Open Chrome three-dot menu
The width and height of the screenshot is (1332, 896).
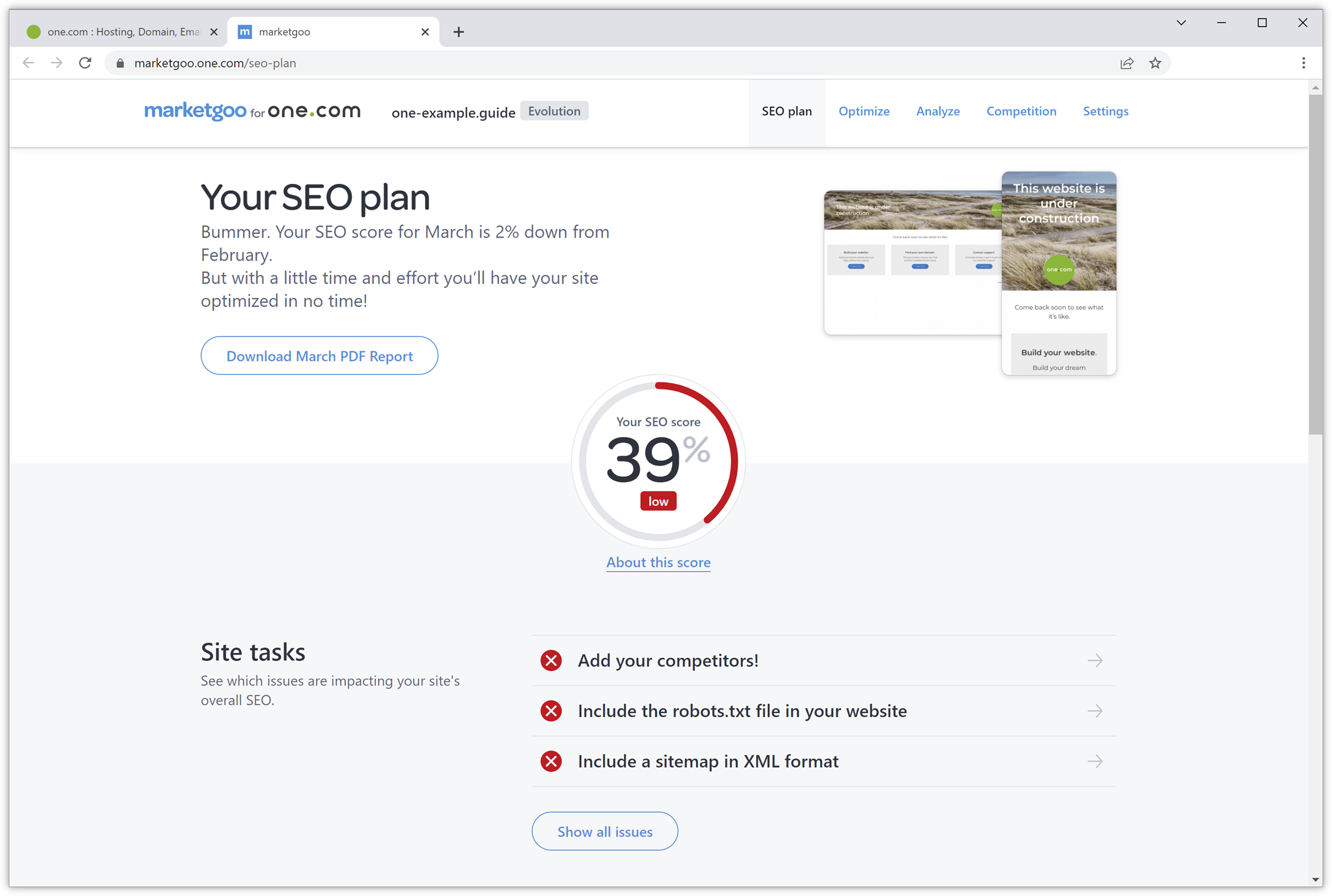1303,63
